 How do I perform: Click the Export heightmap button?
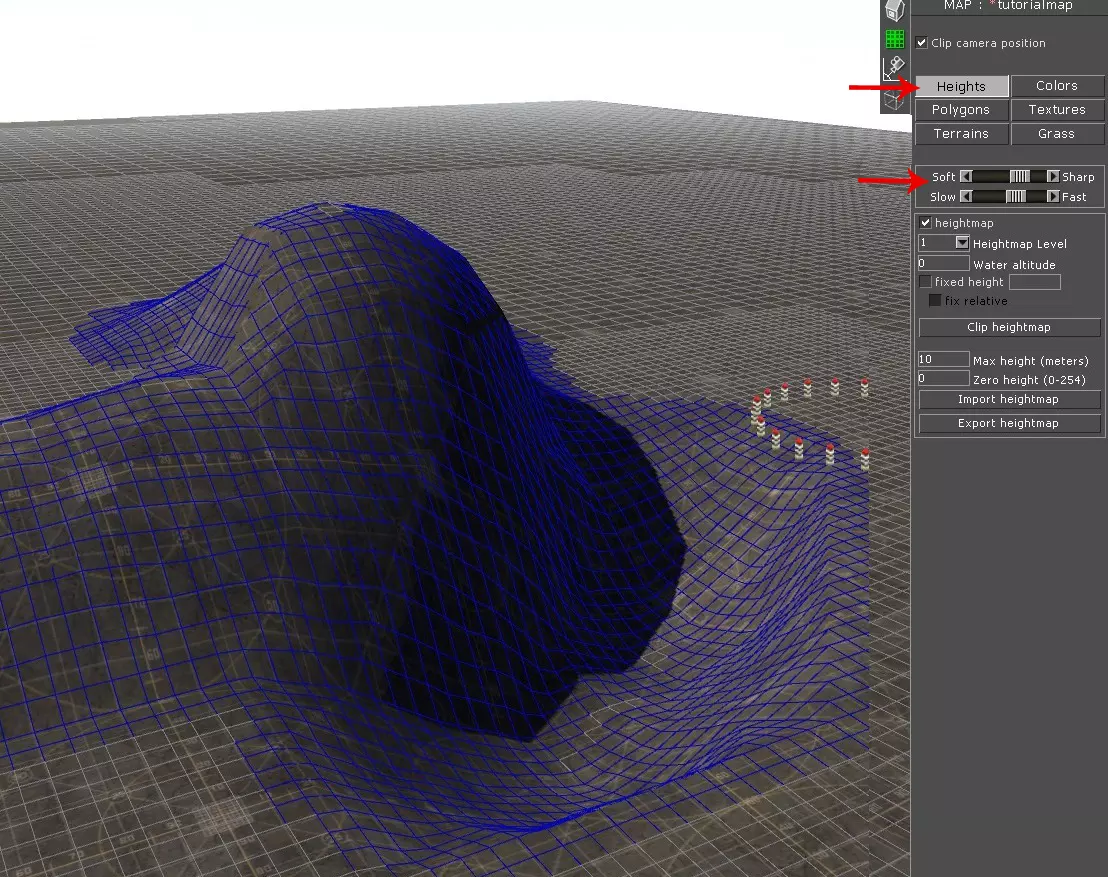click(x=1009, y=424)
